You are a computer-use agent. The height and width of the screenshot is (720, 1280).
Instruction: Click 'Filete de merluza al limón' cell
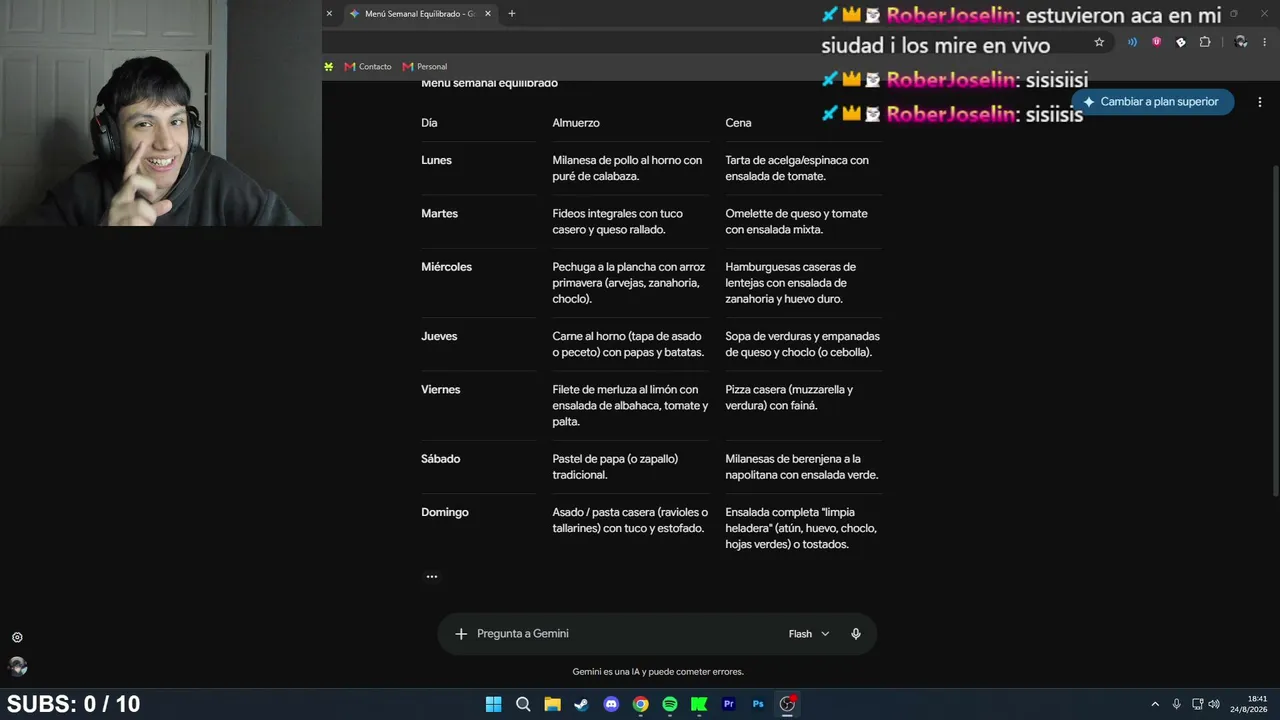click(630, 406)
